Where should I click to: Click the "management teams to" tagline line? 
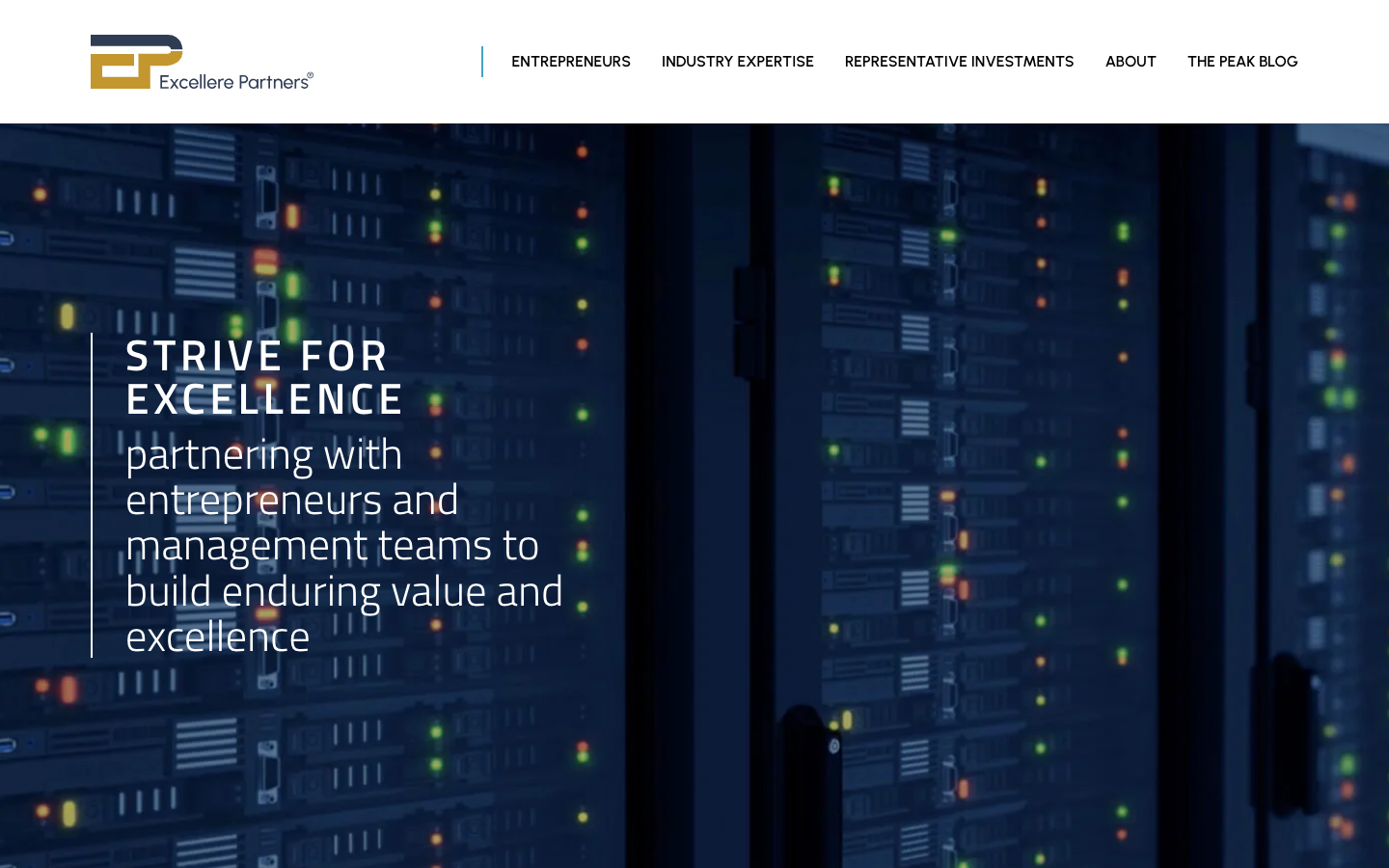[332, 546]
